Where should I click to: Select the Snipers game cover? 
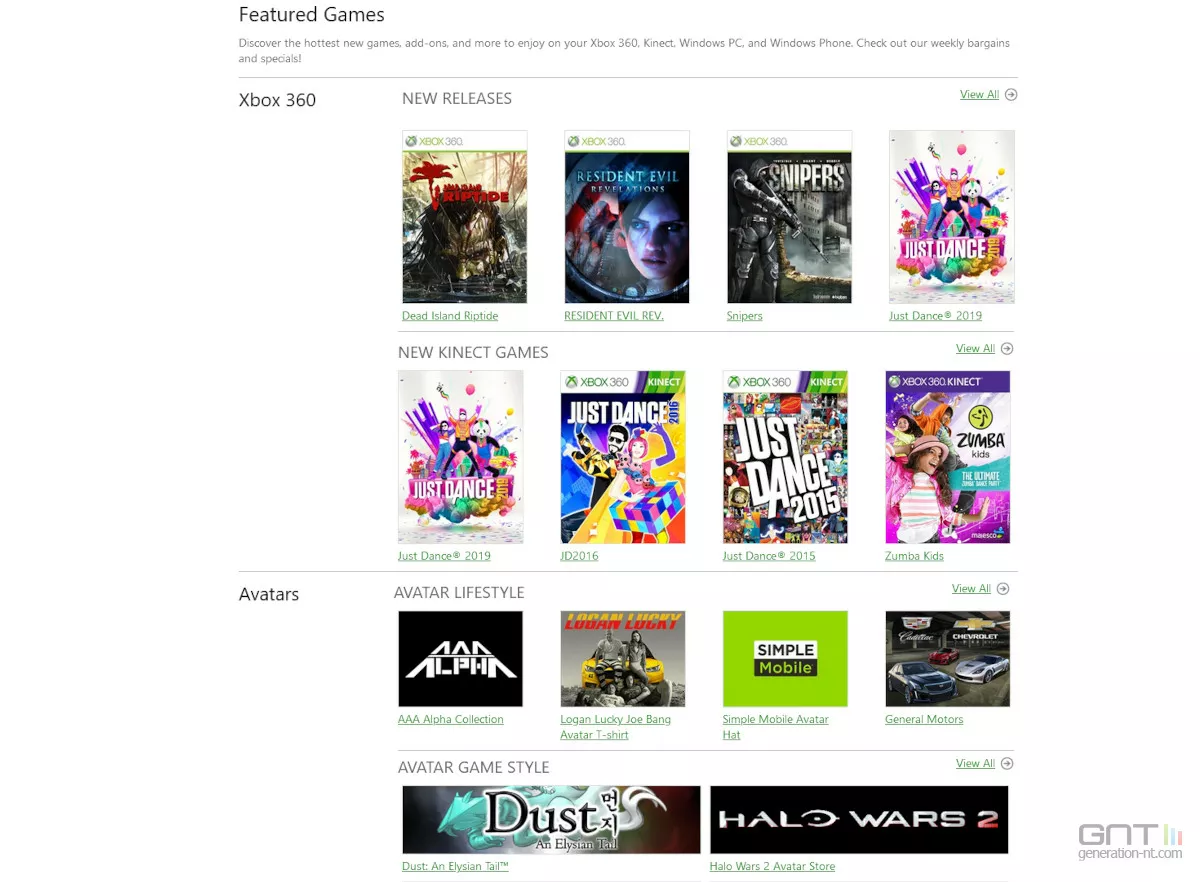coord(789,217)
